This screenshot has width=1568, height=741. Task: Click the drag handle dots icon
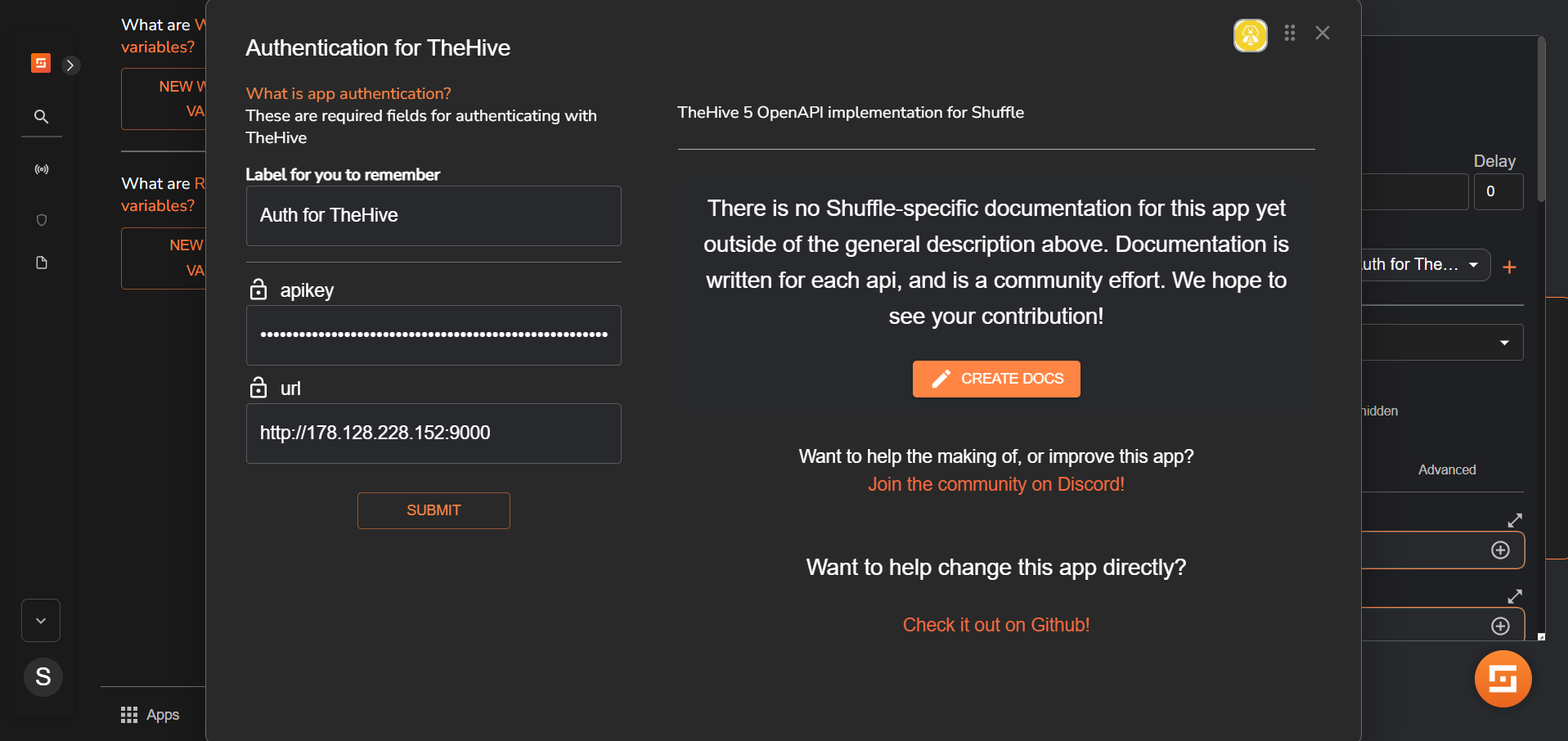tap(1290, 33)
